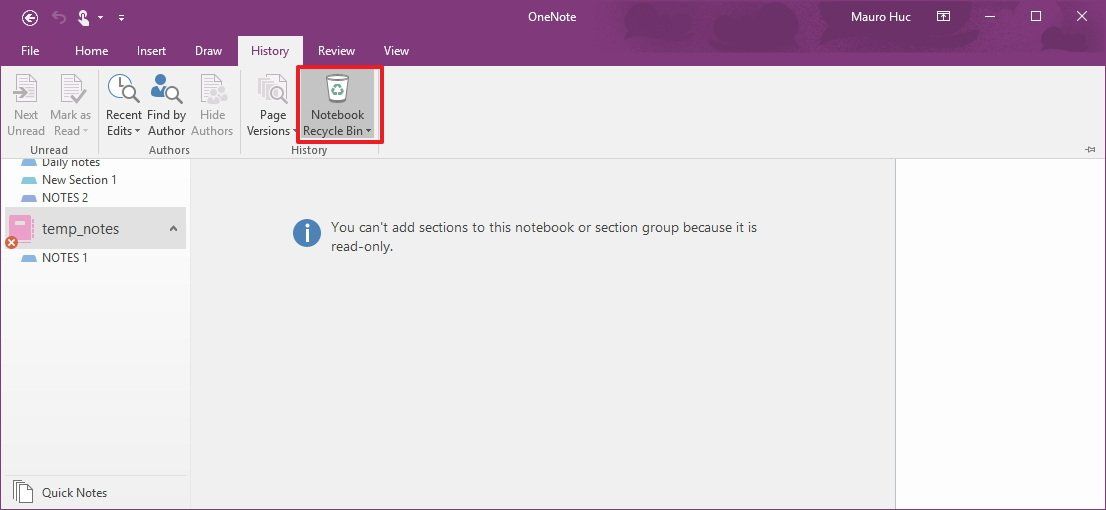
Task: Open the NOTES 1 section
Action: pyautogui.click(x=65, y=258)
